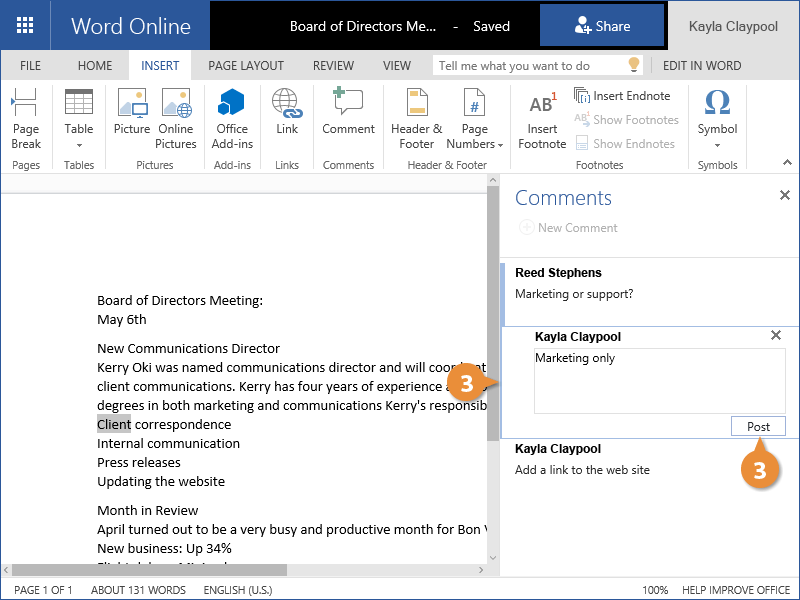Open the app launcher waffle icon

tap(25, 26)
